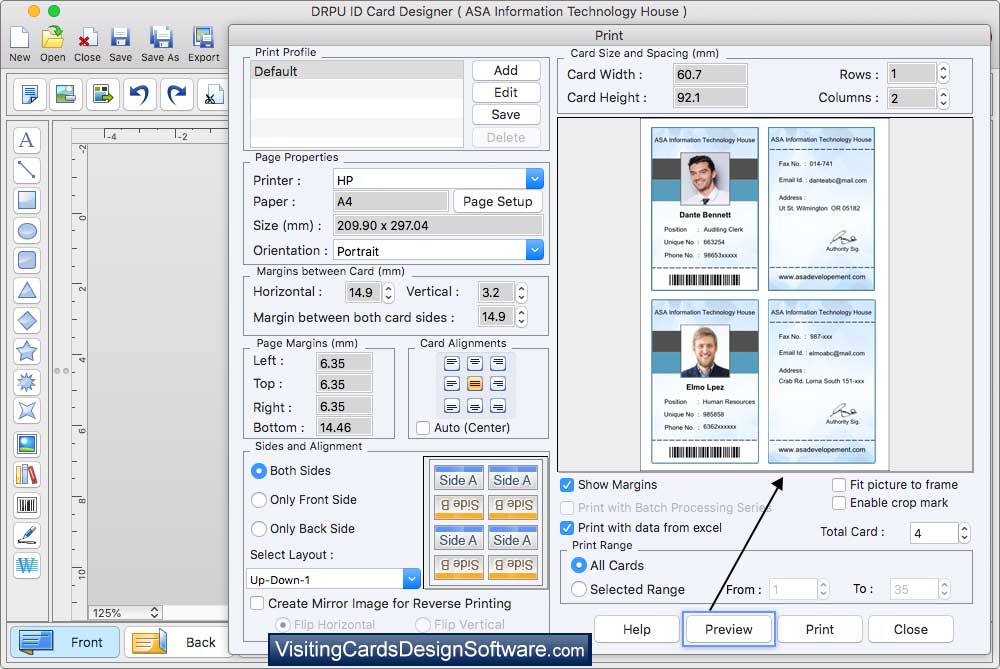This screenshot has height=669, width=1000.
Task: Click the Save profile button
Action: (x=506, y=115)
